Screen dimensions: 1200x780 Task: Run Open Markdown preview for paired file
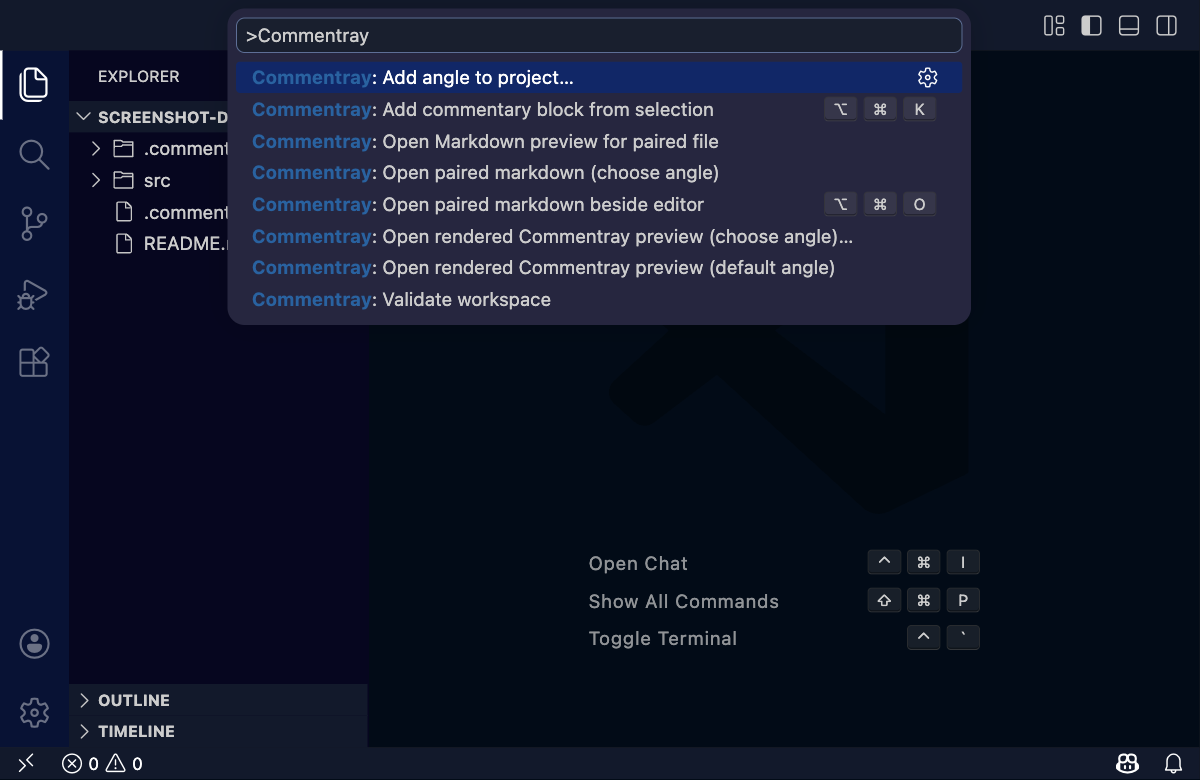[599, 141]
